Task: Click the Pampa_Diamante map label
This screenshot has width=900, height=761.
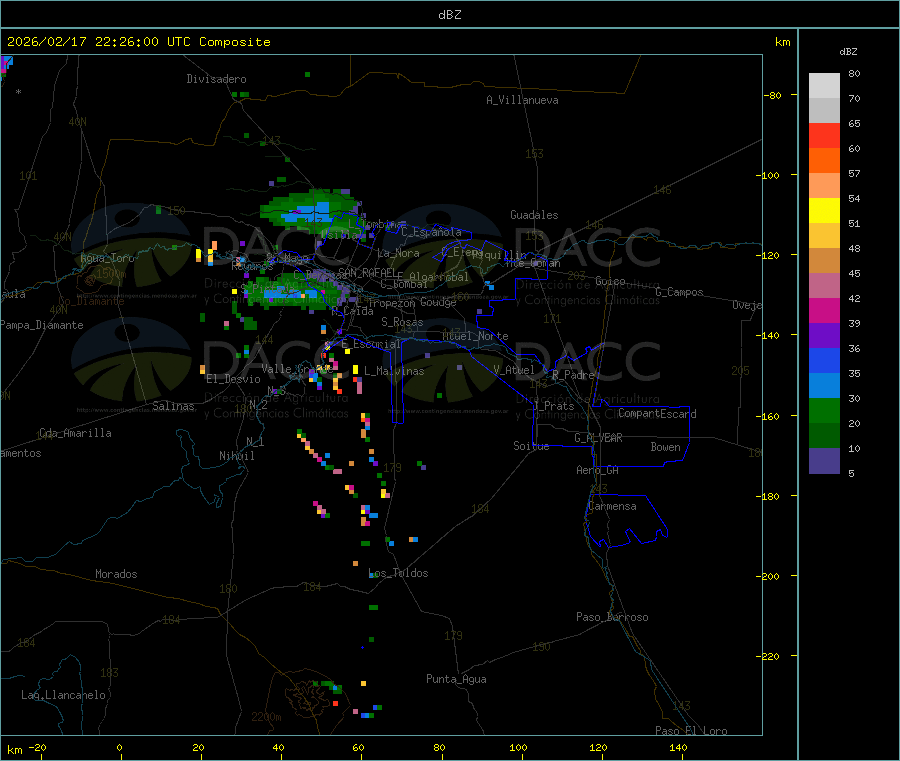Action: [42, 325]
